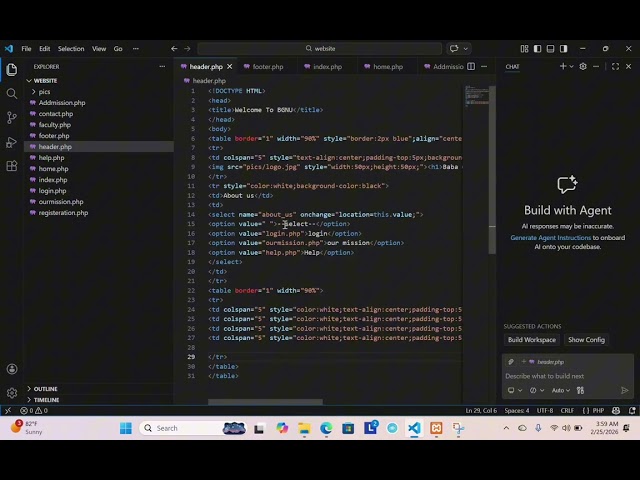Open the Explorer view in activity bar
The height and width of the screenshot is (480, 640).
[12, 70]
